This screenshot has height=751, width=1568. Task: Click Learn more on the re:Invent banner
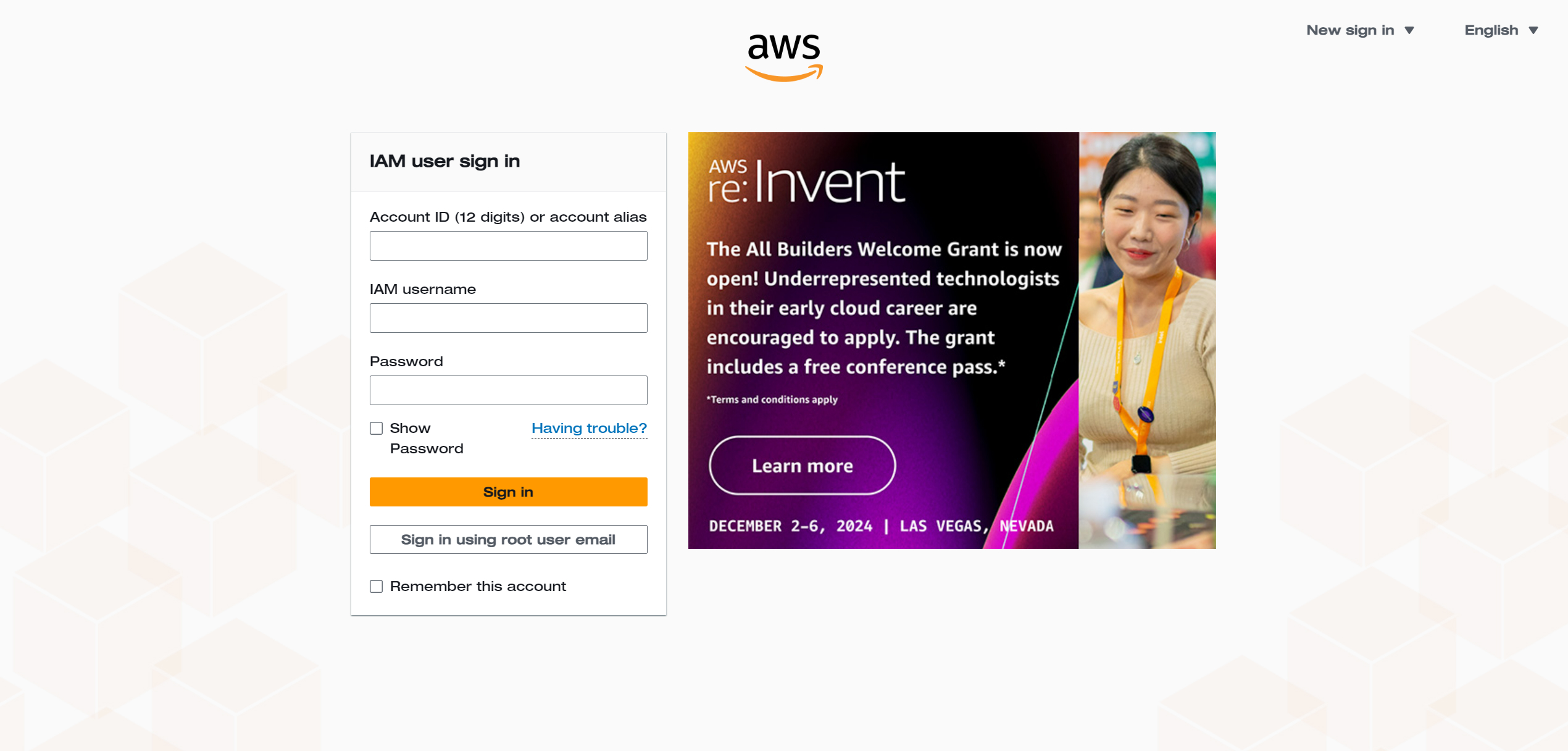[x=802, y=465]
